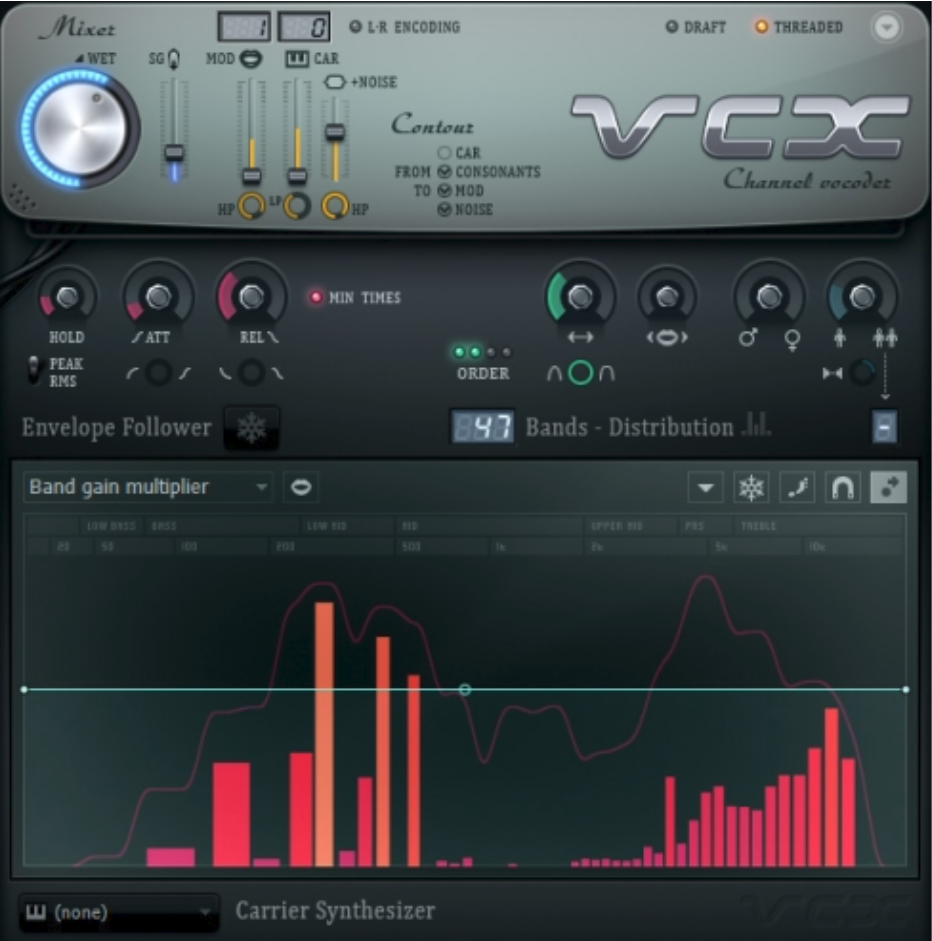Viewport: 932px width, 941px height.
Task: Click the randomize dots icon in the editor toolbar
Action: click(889, 485)
